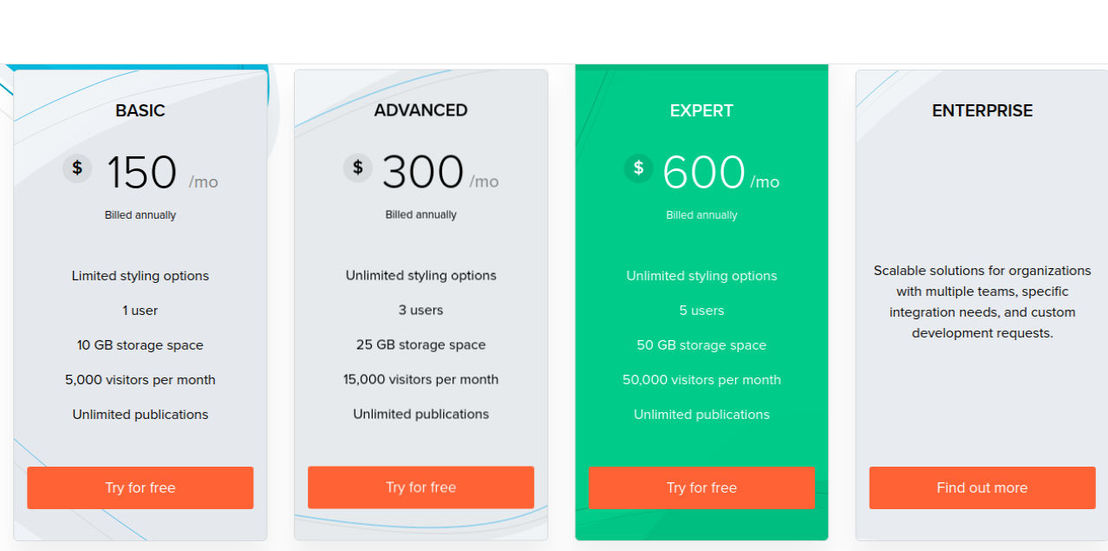
Task: Click the 600 per month price
Action: coord(721,173)
